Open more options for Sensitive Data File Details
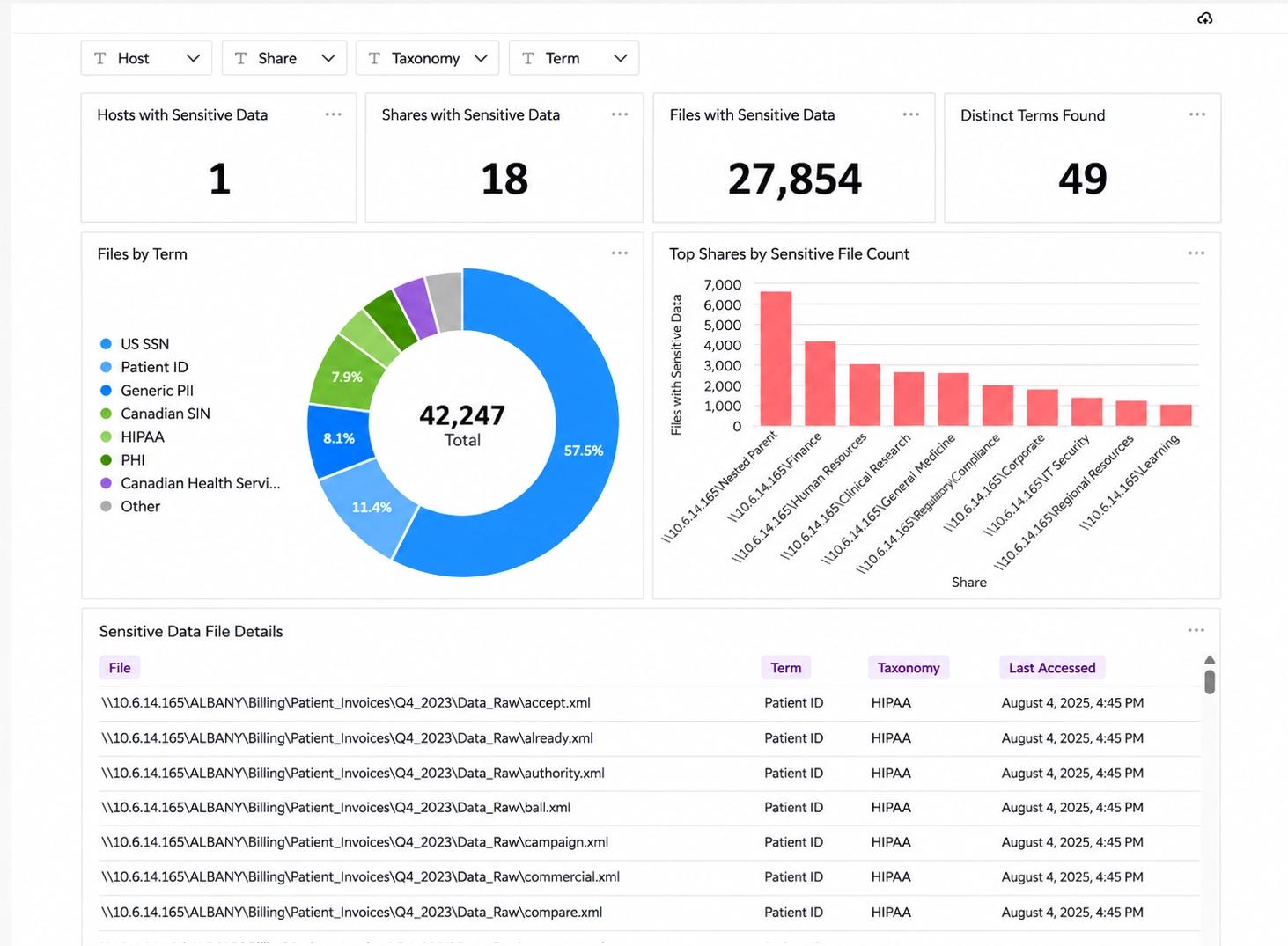Image resolution: width=1288 pixels, height=946 pixels. pos(1196,630)
